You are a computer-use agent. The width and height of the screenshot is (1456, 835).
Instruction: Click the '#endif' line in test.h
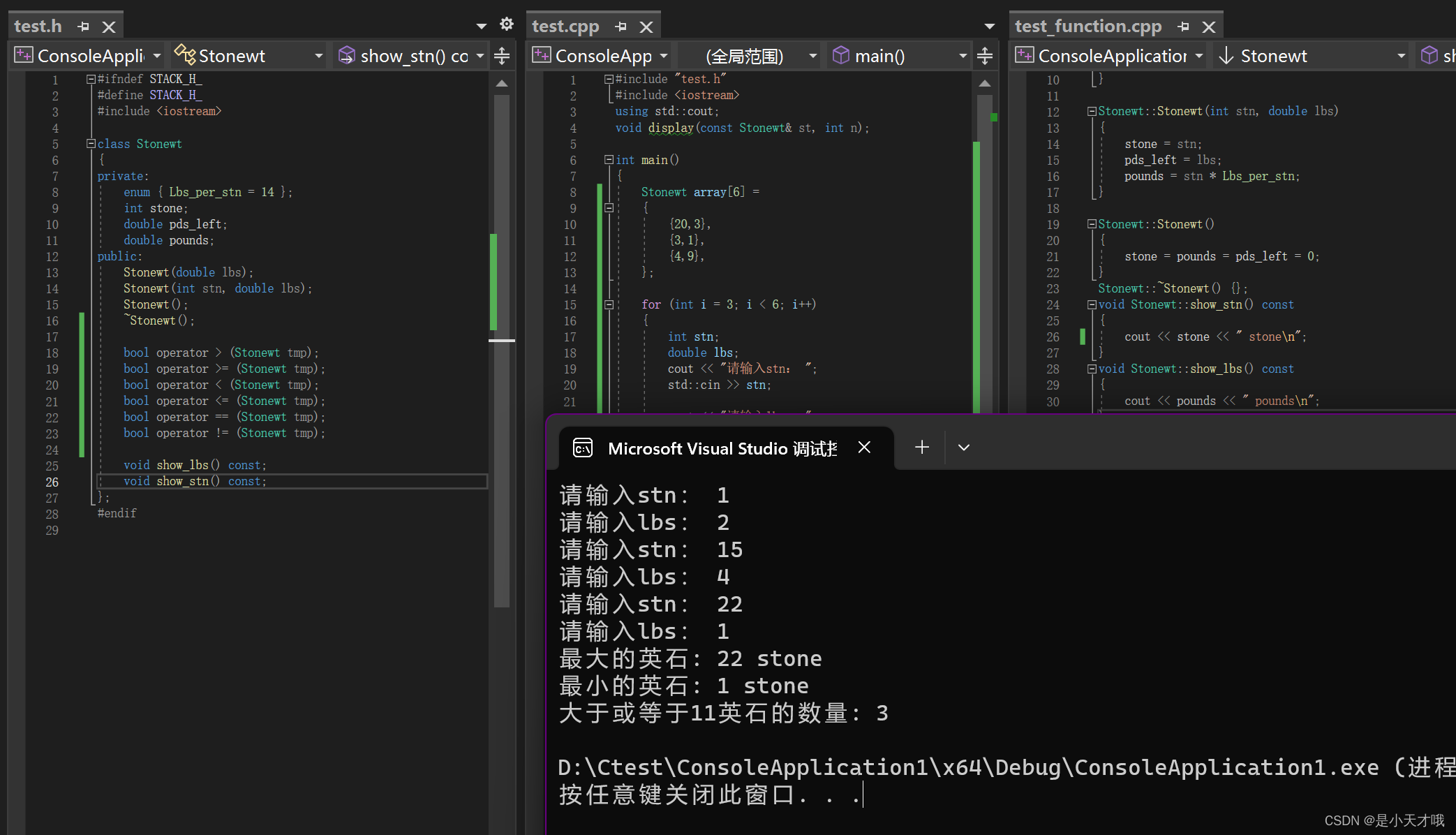pos(117,514)
